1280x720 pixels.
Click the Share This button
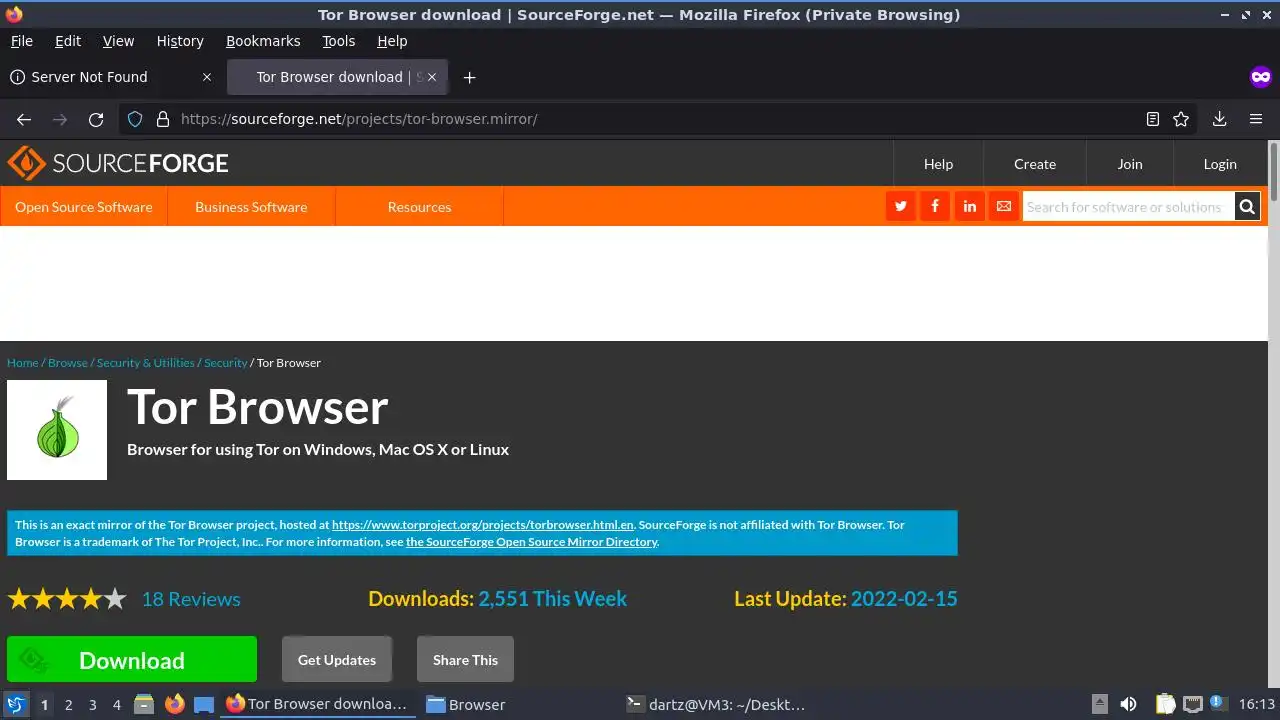[x=465, y=660]
